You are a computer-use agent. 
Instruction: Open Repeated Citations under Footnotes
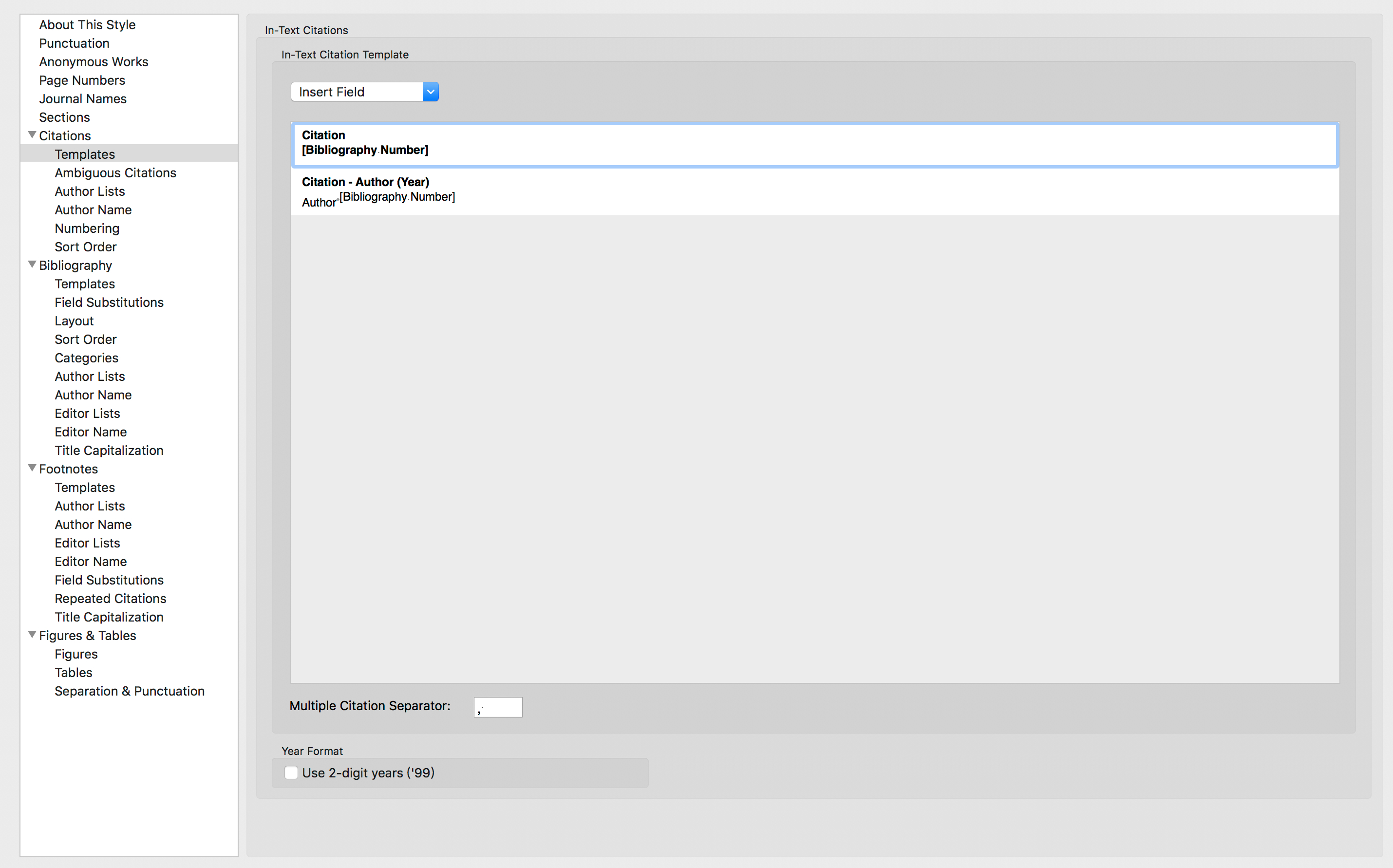pos(110,598)
